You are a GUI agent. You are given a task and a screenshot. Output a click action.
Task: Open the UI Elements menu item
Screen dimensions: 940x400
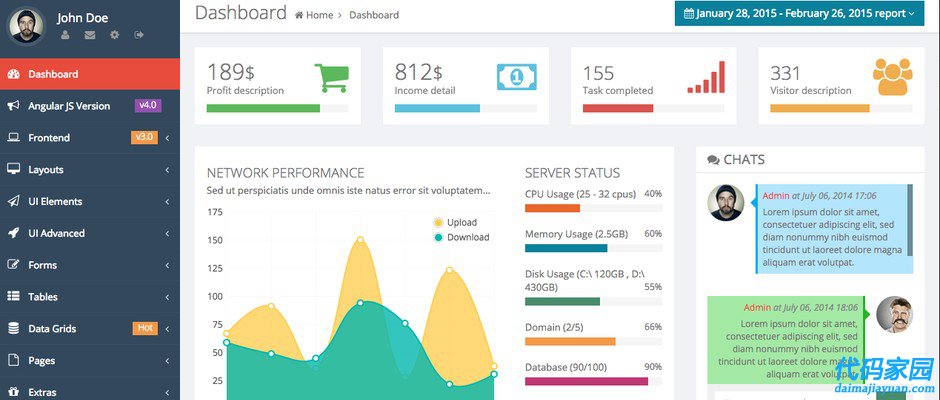90,201
